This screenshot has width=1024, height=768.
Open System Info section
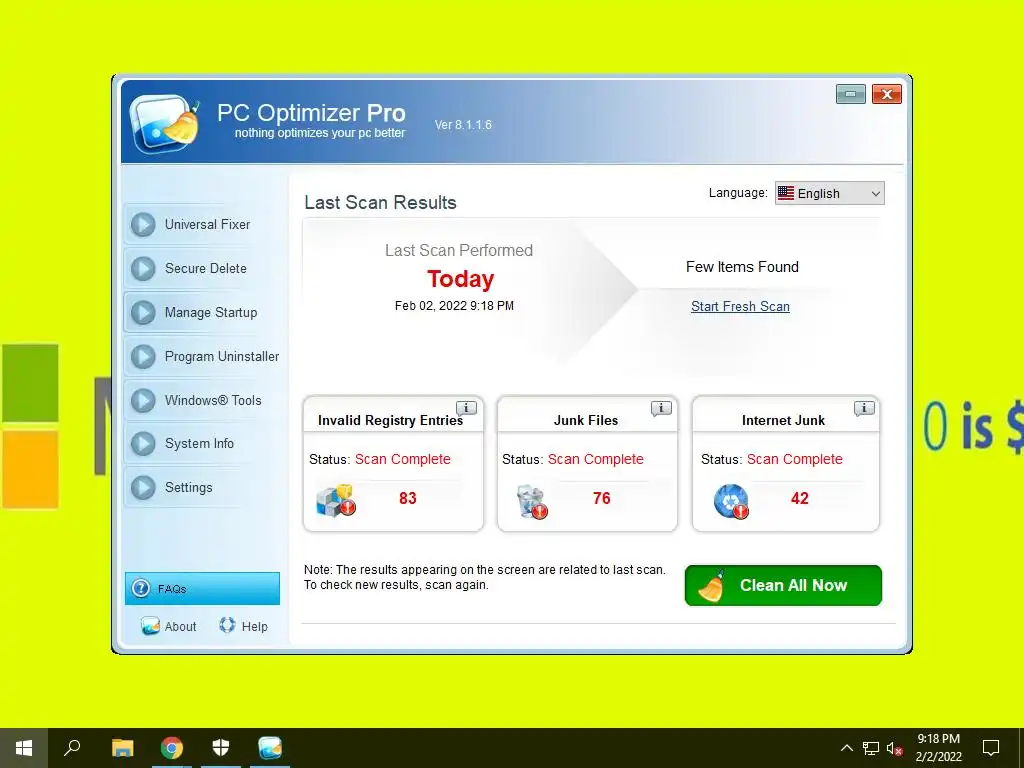(204, 443)
